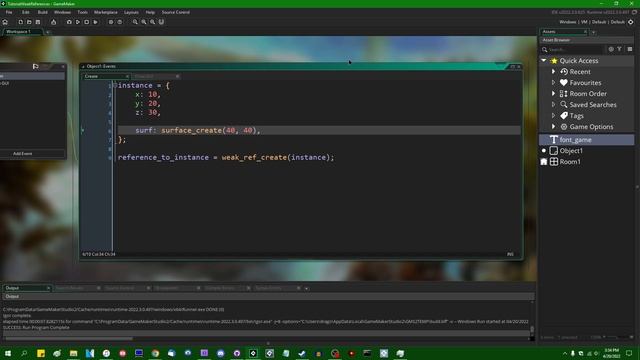The width and height of the screenshot is (640, 360).
Task: Click the Output panel horizontal scrollbar
Action: point(68,338)
